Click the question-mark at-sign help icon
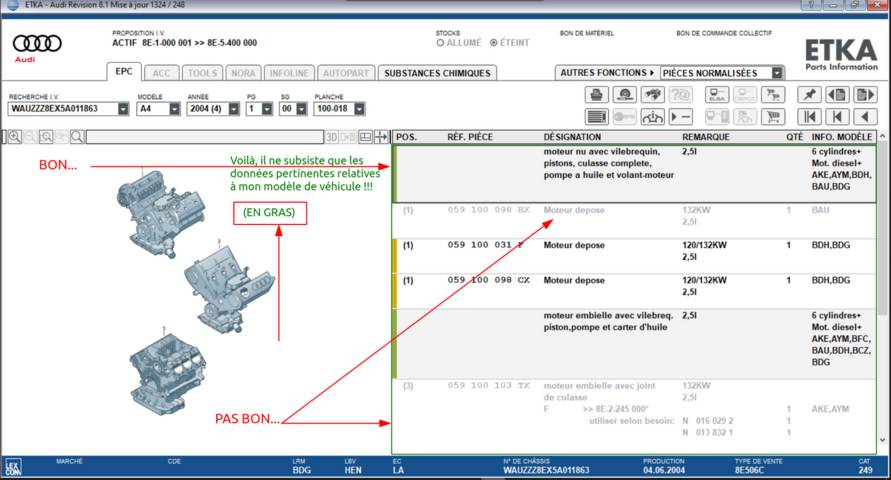 680,95
